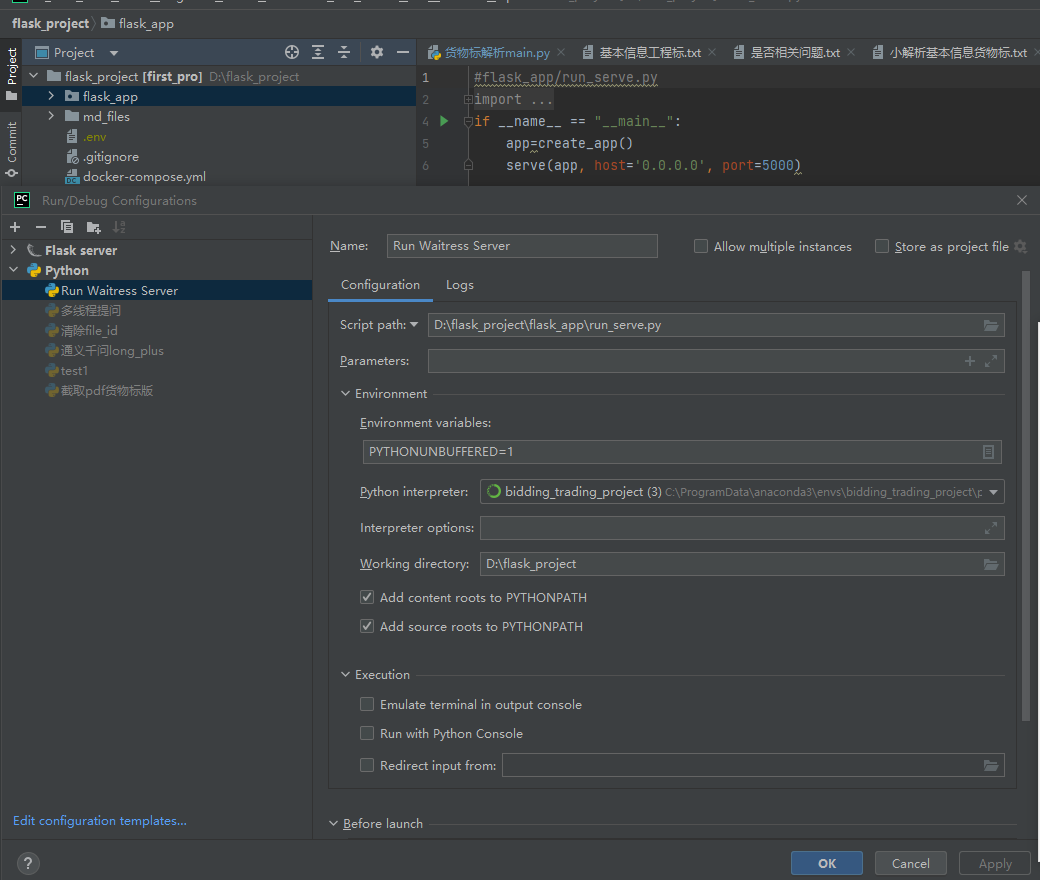Enable Store as project file checkbox
This screenshot has width=1040, height=880.
(x=882, y=246)
